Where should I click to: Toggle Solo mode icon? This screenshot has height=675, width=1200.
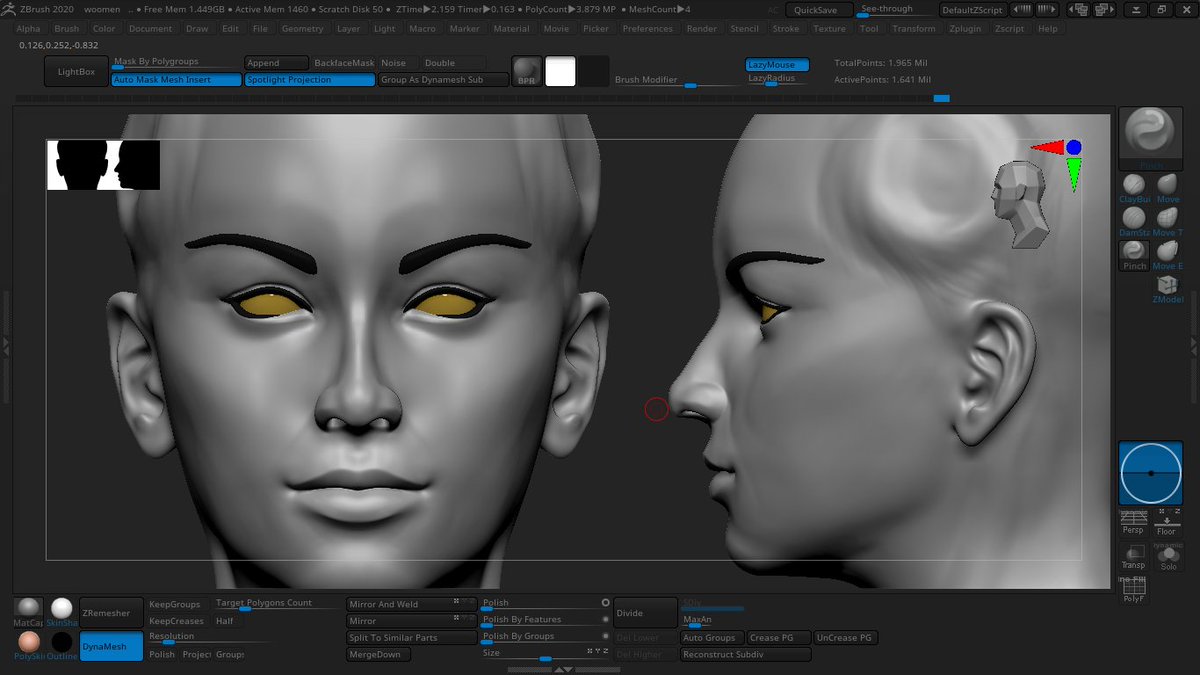click(x=1168, y=556)
